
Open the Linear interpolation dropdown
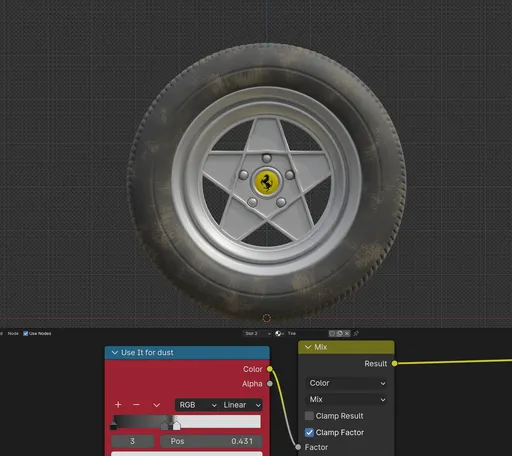pos(241,405)
